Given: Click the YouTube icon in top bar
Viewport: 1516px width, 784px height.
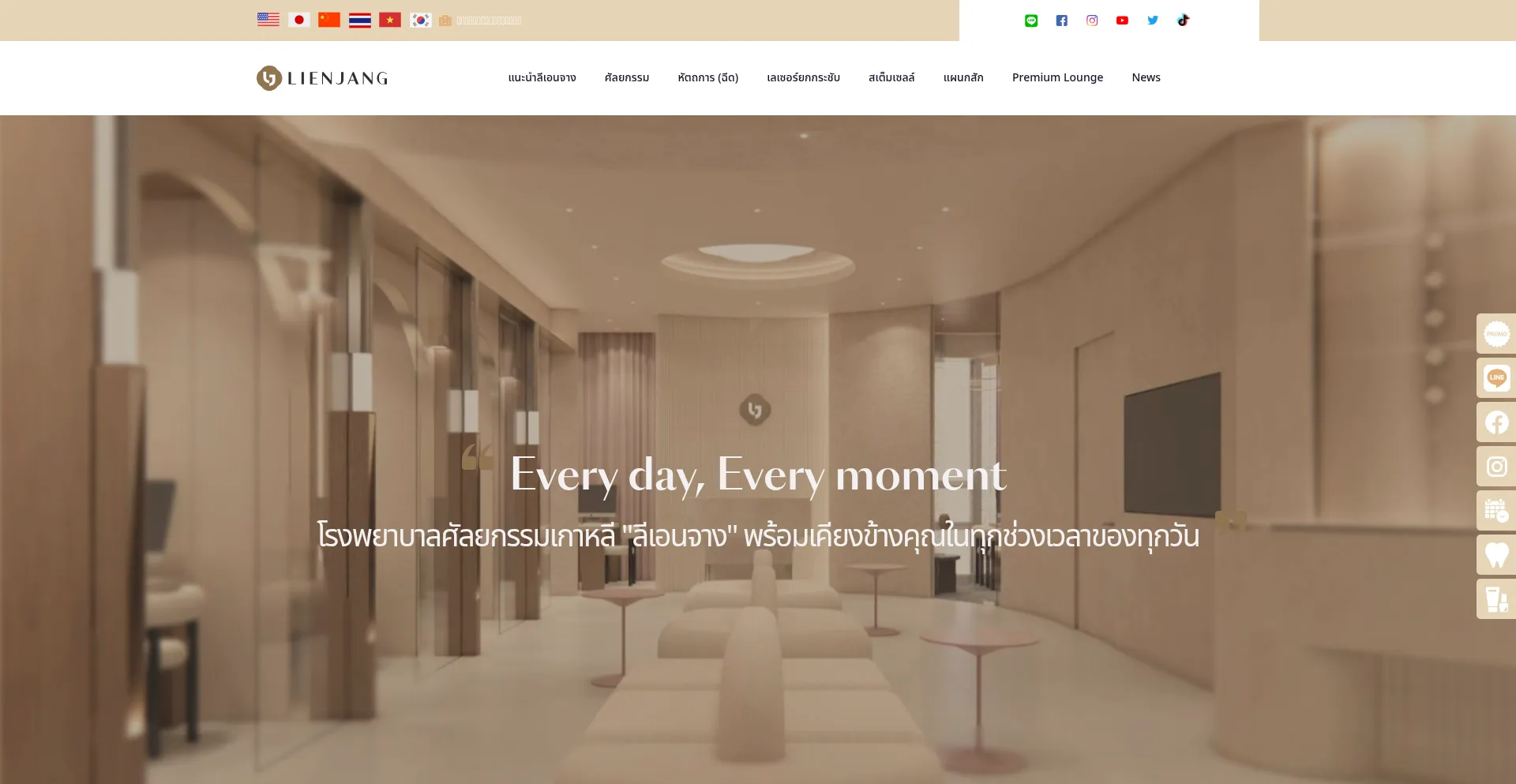Looking at the screenshot, I should tap(1122, 21).
